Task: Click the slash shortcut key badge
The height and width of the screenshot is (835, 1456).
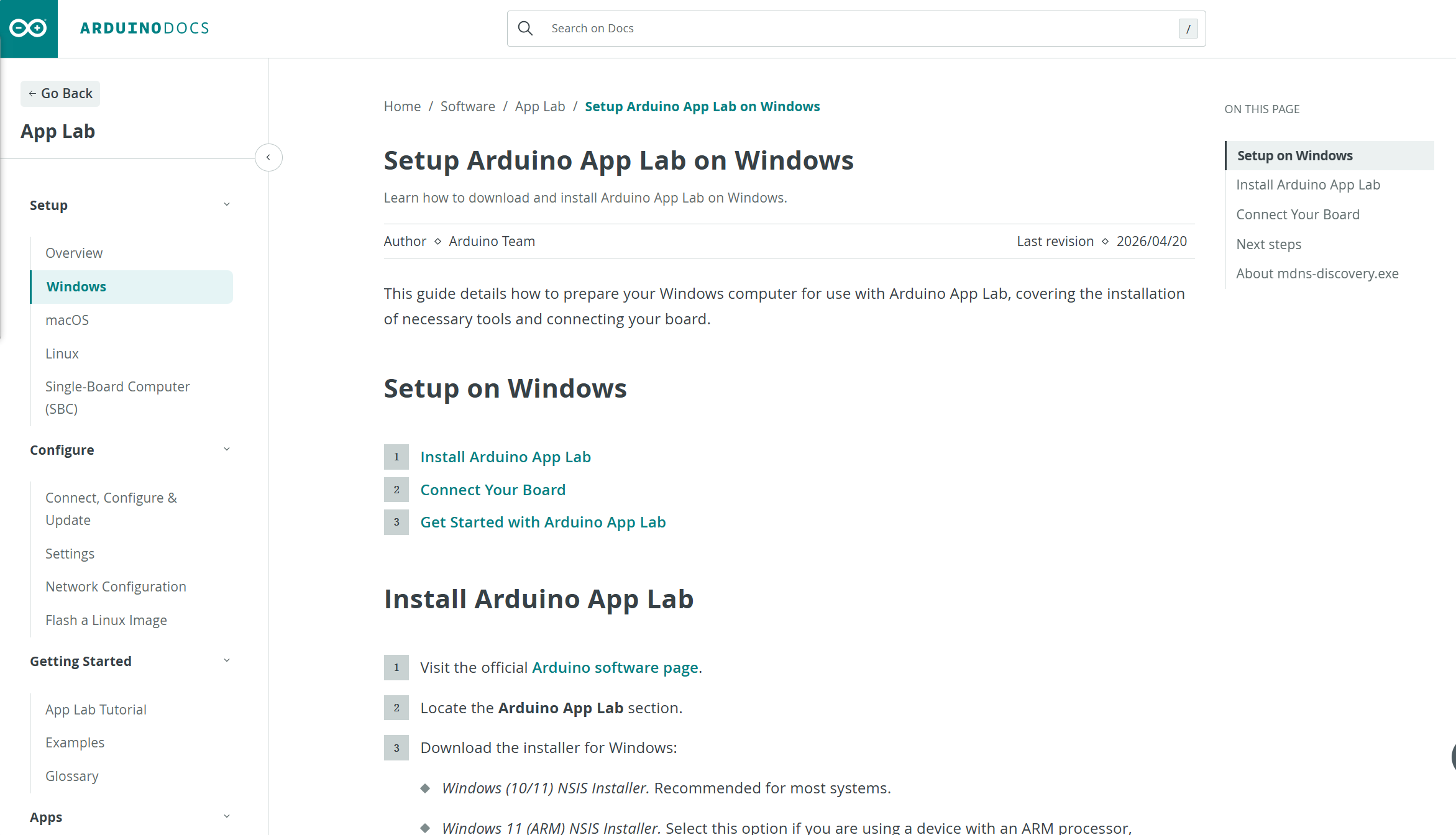Action: pyautogui.click(x=1188, y=29)
